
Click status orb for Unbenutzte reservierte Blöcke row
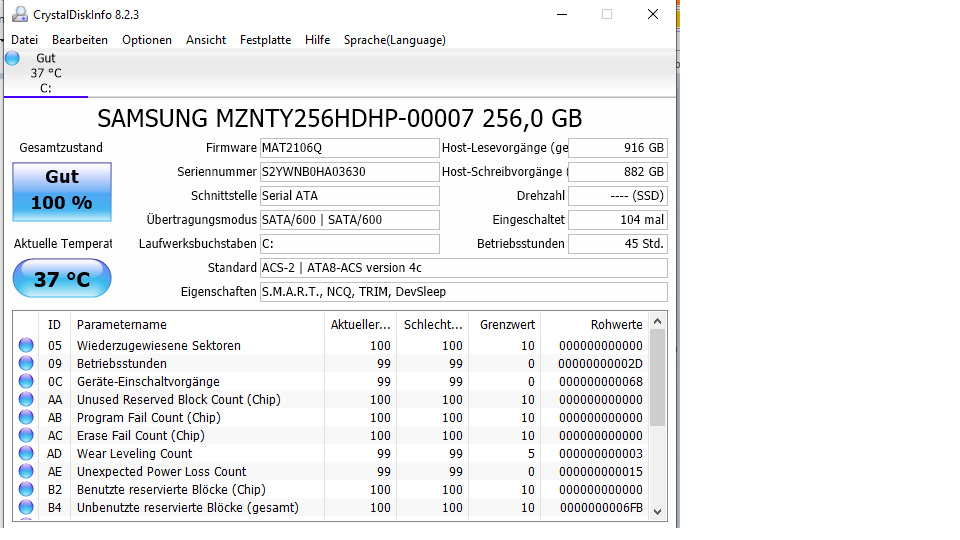tap(26, 508)
